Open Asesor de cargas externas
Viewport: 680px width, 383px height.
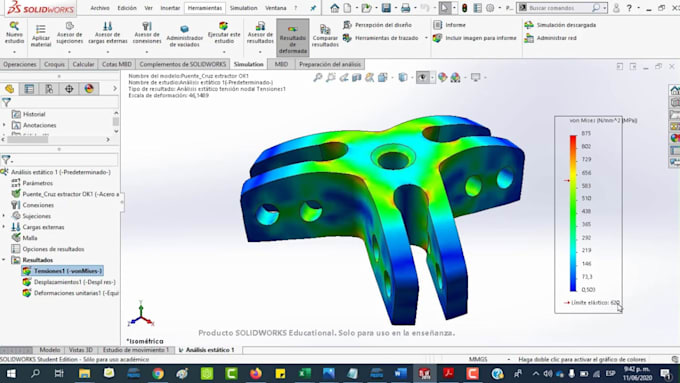[x=108, y=33]
